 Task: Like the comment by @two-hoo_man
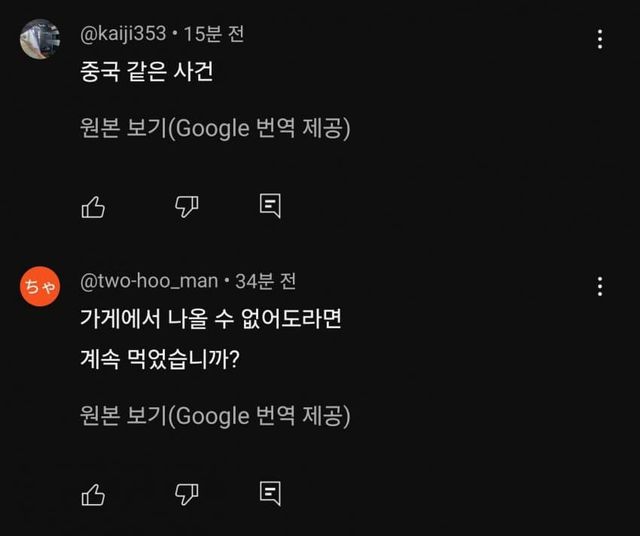pyautogui.click(x=93, y=493)
